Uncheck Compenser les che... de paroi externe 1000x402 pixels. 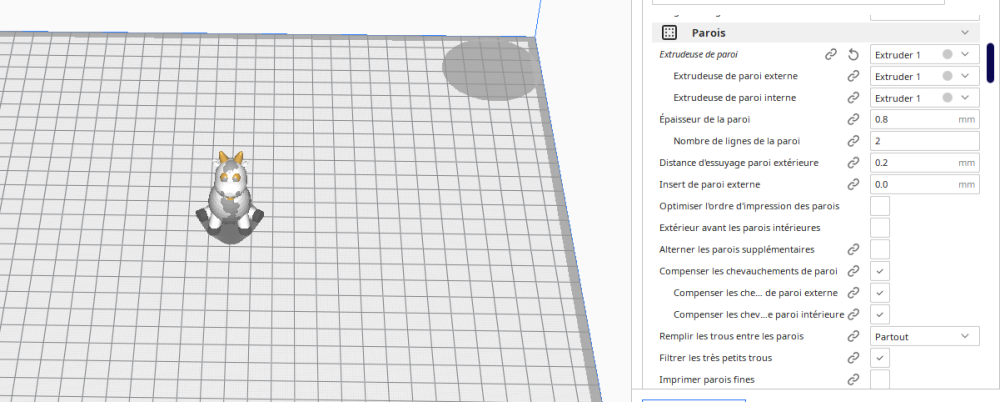879,293
